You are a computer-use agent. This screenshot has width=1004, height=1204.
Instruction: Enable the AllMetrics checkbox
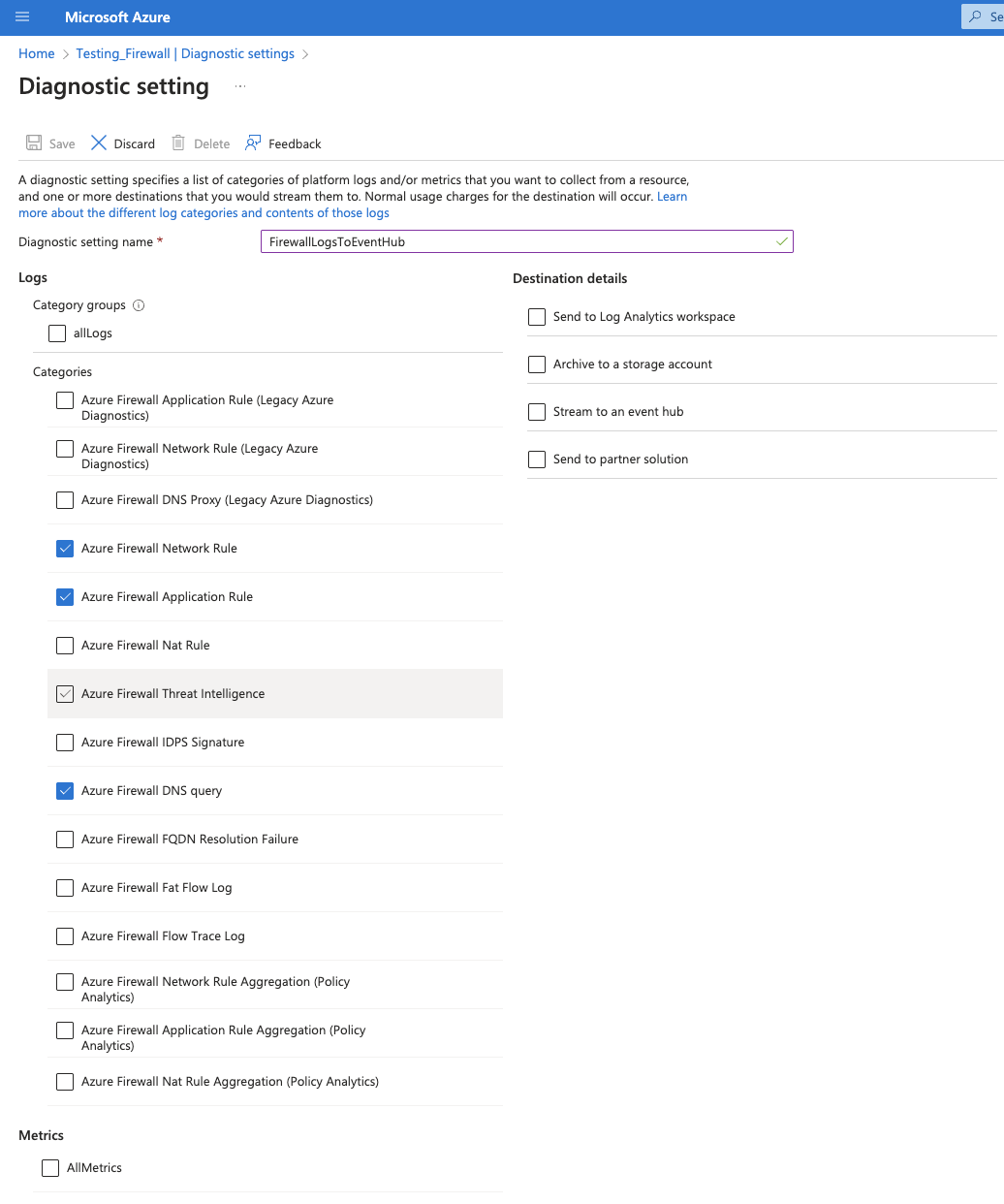point(50,1168)
